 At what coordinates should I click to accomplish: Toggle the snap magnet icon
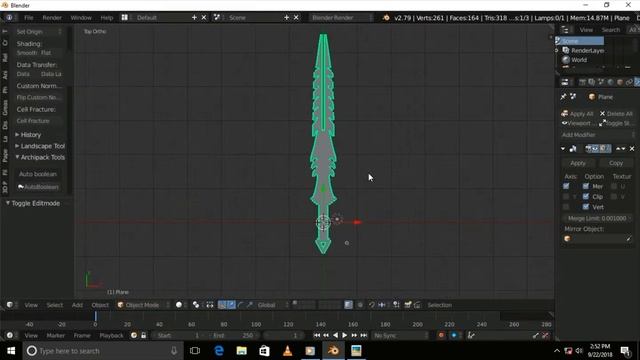tap(371, 305)
